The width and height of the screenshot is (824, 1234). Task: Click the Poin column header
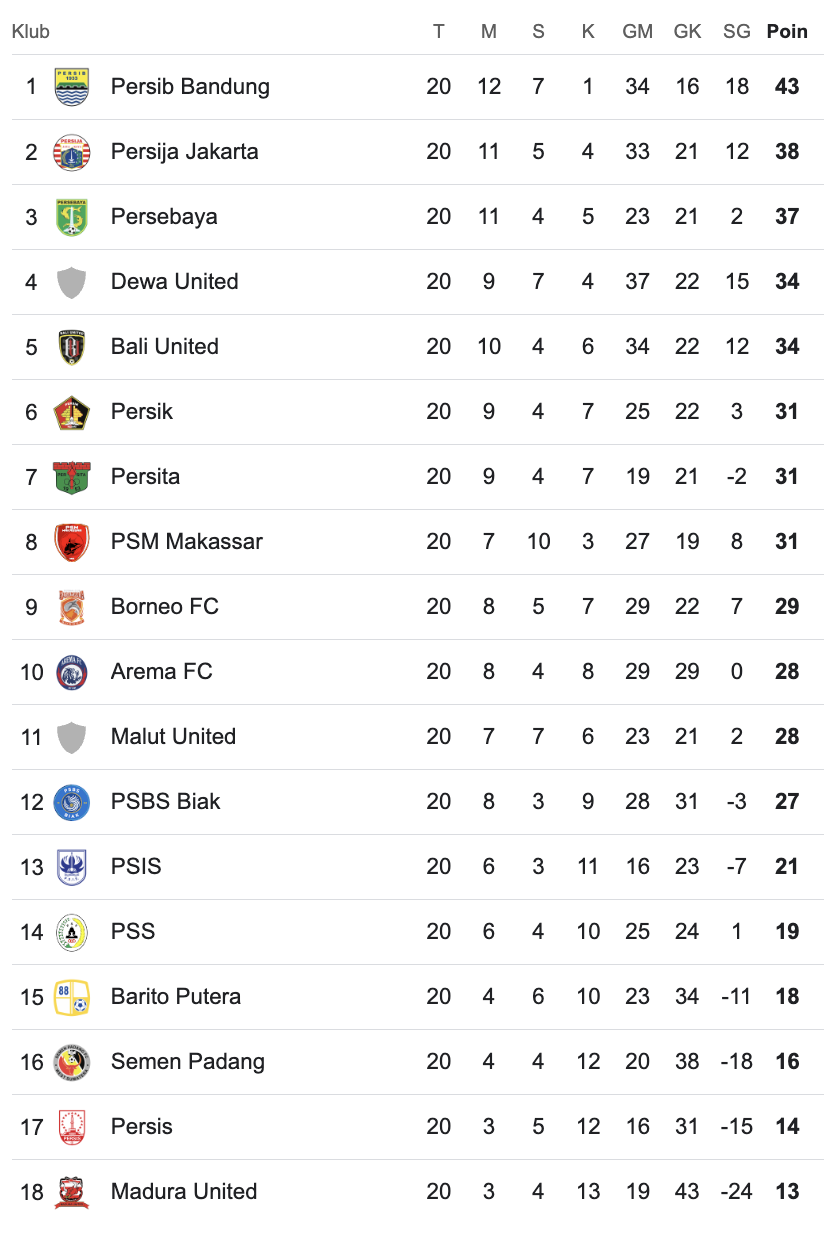787,31
